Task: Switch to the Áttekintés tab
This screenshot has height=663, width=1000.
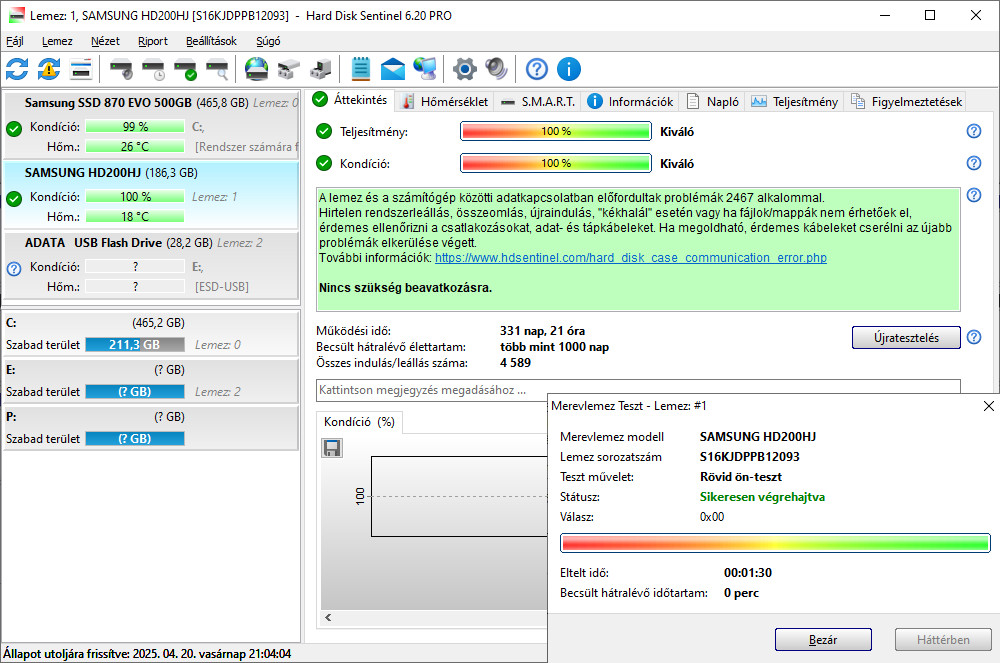Action: (x=351, y=100)
